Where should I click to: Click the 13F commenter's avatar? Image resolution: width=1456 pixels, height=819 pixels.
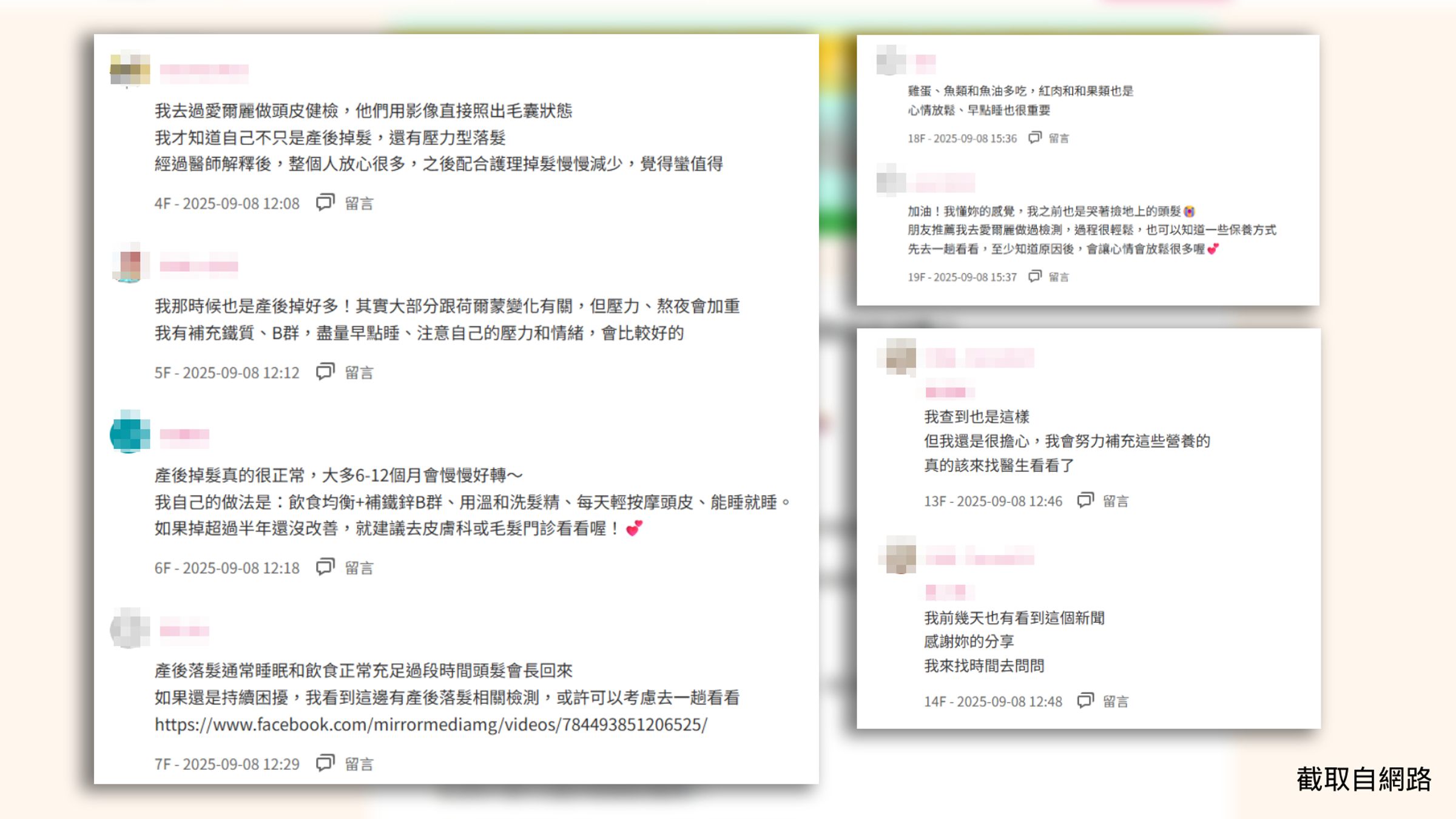[x=898, y=357]
